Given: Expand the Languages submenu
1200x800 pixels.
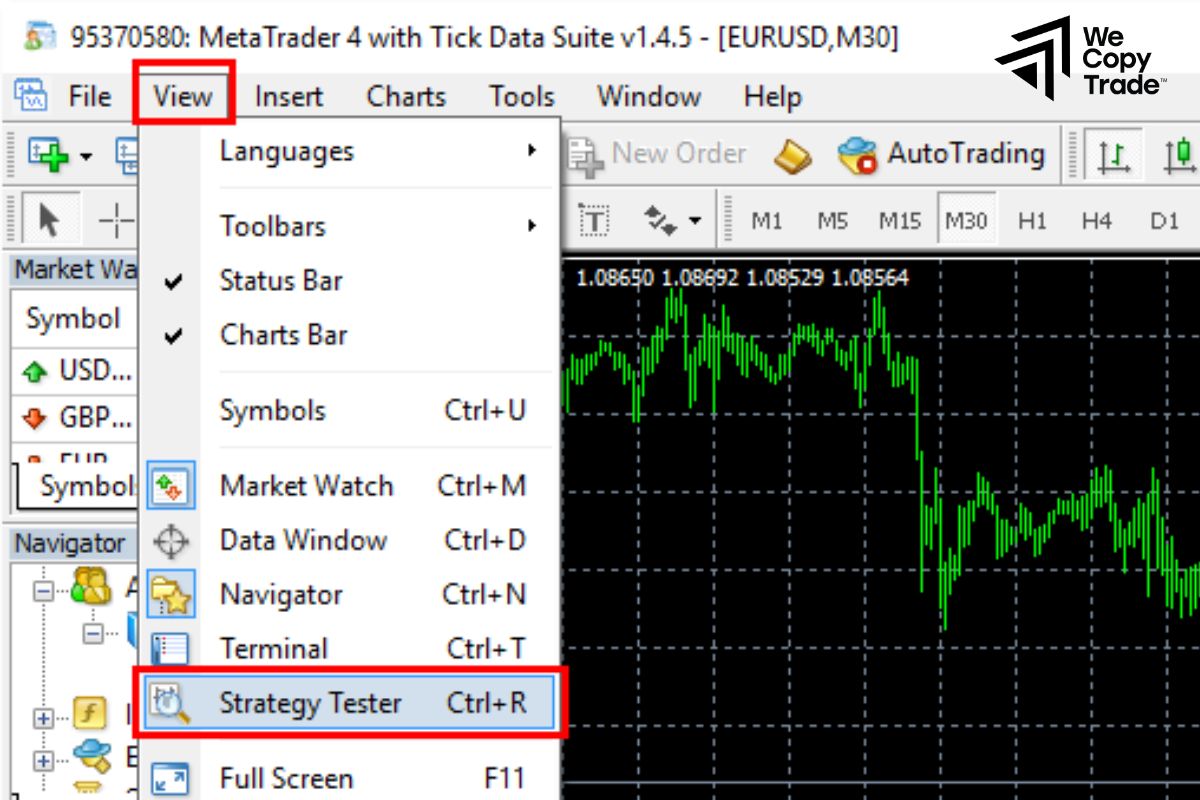Looking at the screenshot, I should point(287,151).
